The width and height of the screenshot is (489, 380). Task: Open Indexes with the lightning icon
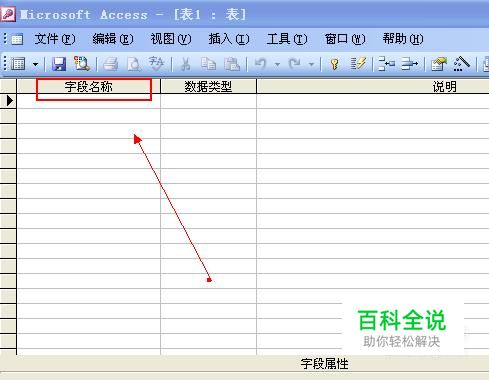358,63
